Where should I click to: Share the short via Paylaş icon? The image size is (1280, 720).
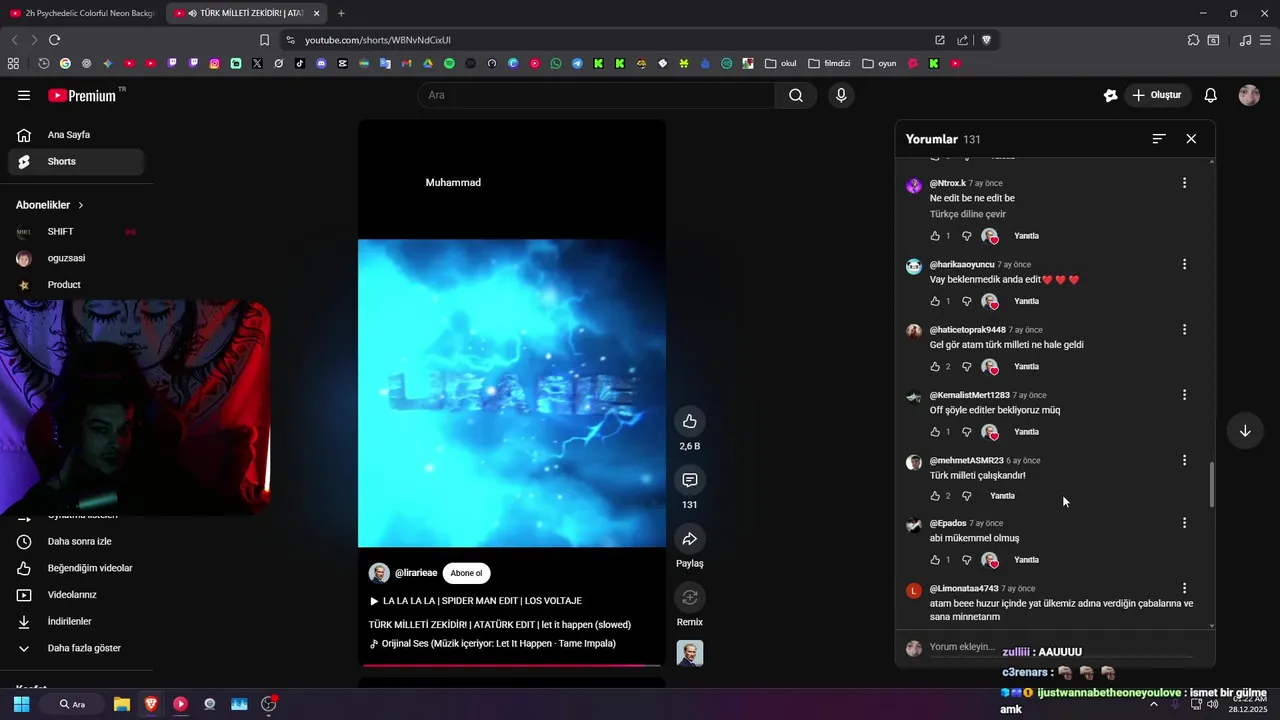[689, 539]
